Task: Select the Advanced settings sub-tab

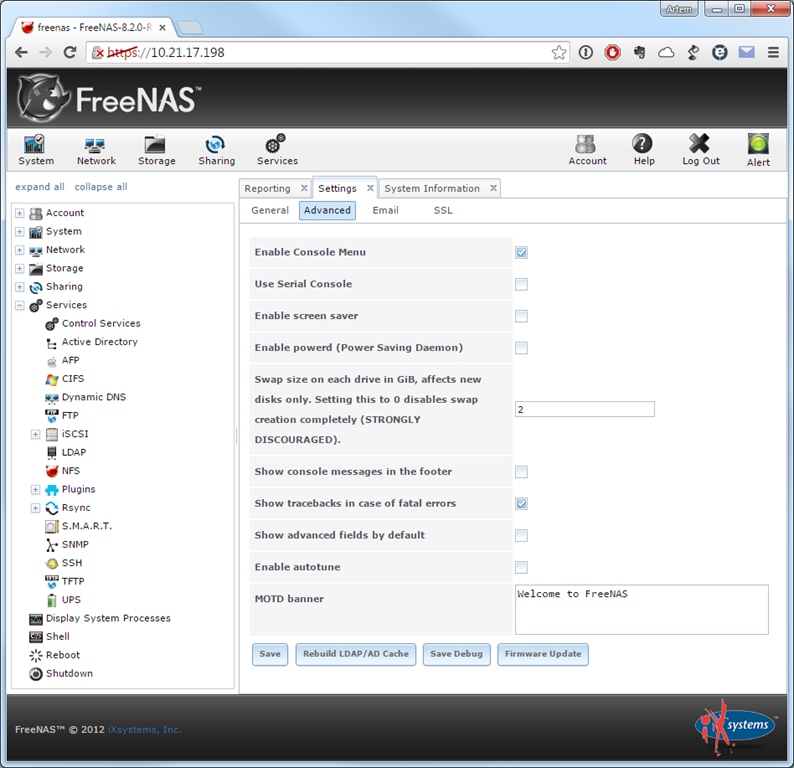Action: (x=327, y=211)
